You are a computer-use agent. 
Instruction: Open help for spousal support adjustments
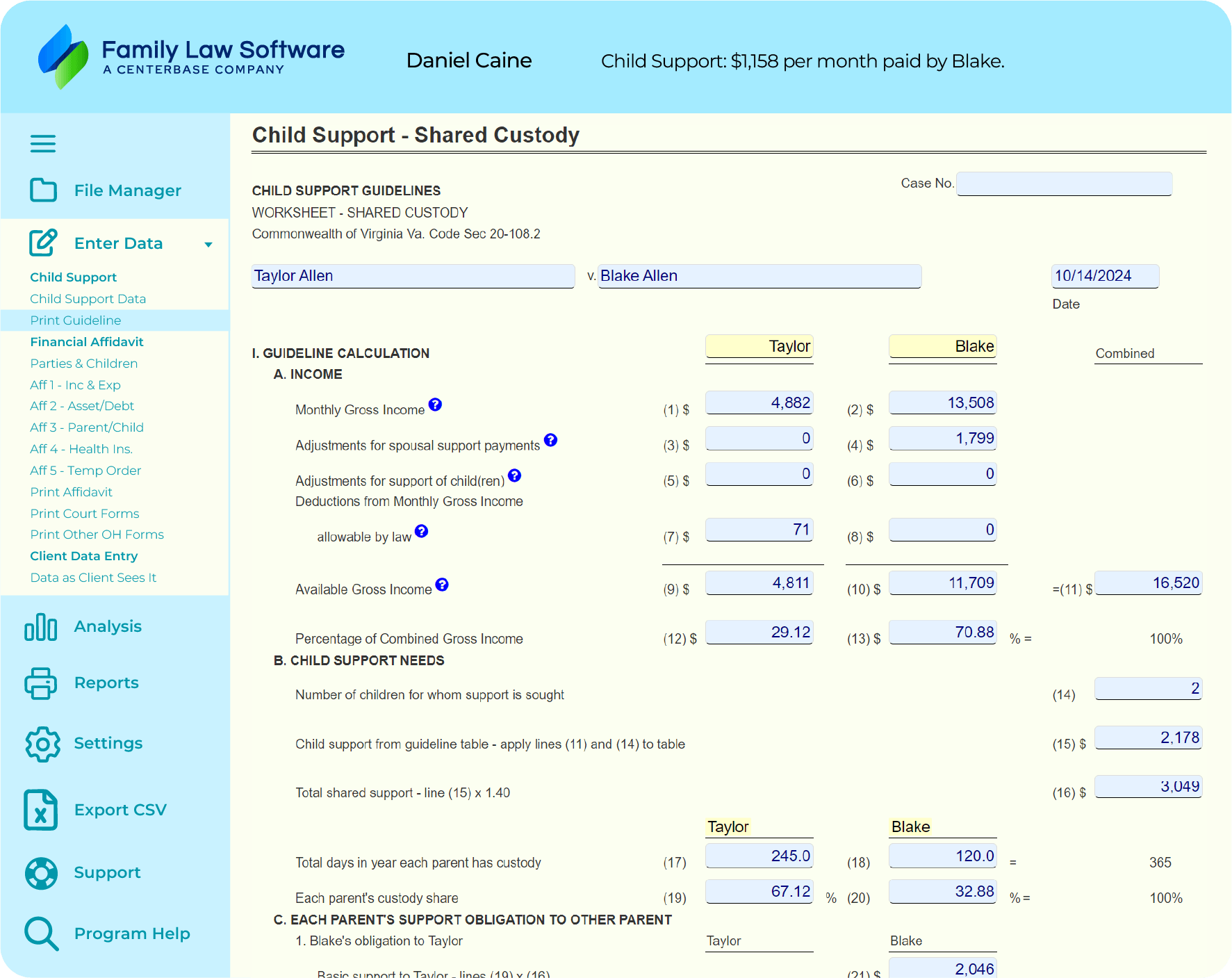[550, 440]
